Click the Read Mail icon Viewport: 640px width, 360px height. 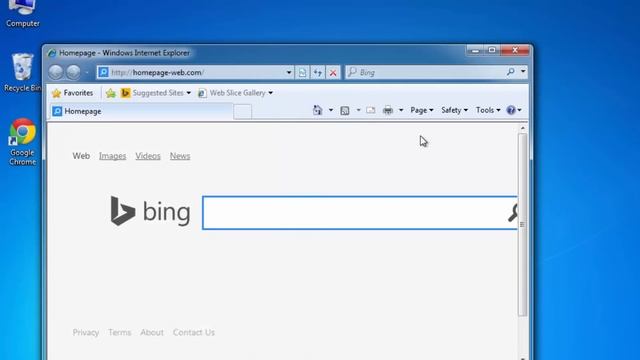pos(371,110)
